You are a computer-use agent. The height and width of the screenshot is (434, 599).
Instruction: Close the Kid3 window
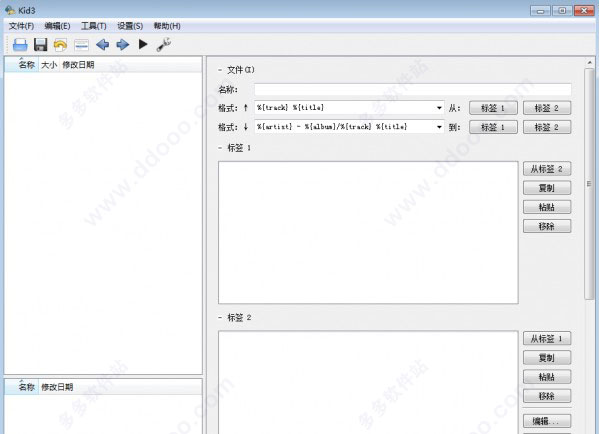(x=584, y=11)
